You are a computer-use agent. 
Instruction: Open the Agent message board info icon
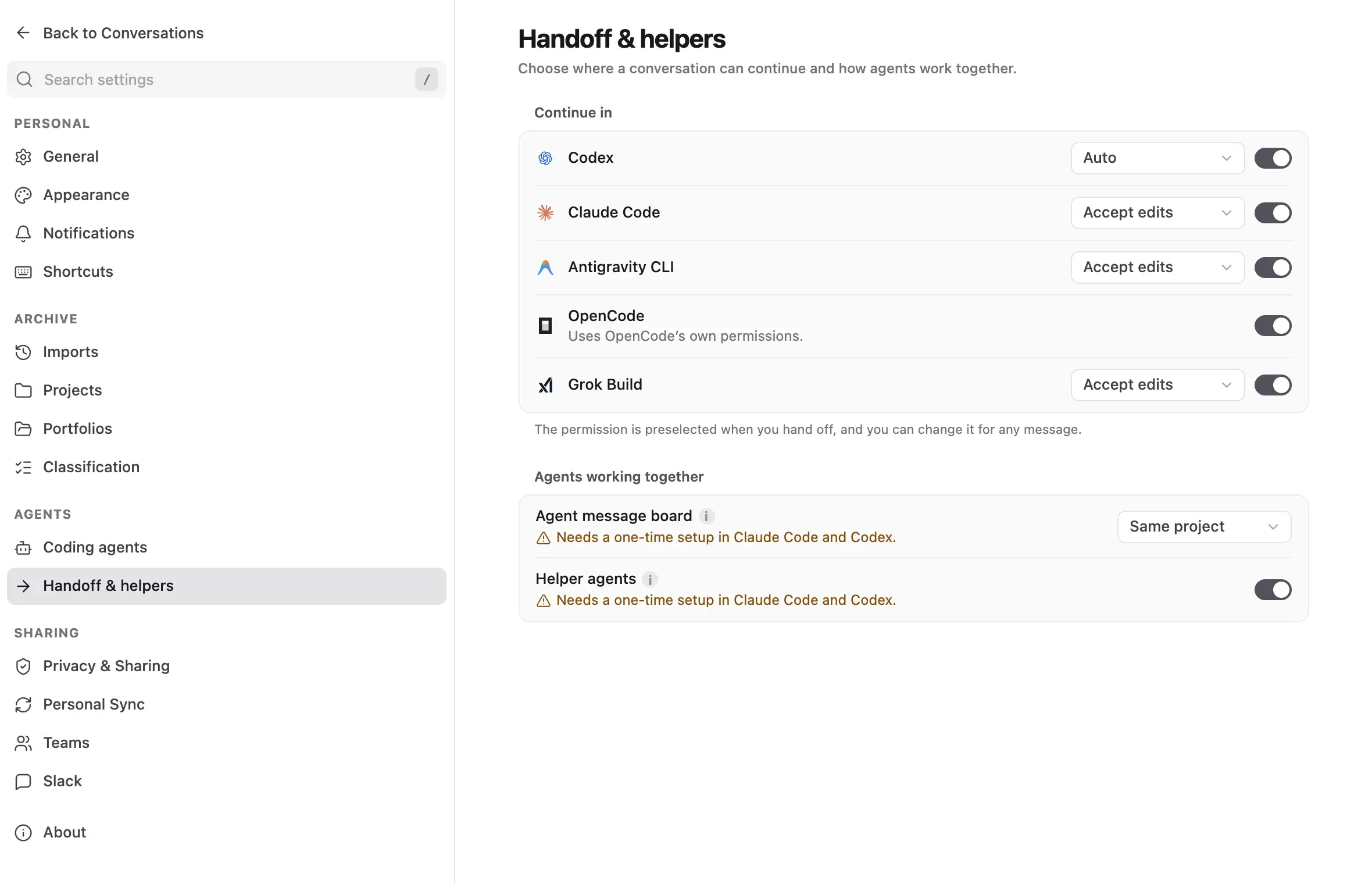pos(706,516)
